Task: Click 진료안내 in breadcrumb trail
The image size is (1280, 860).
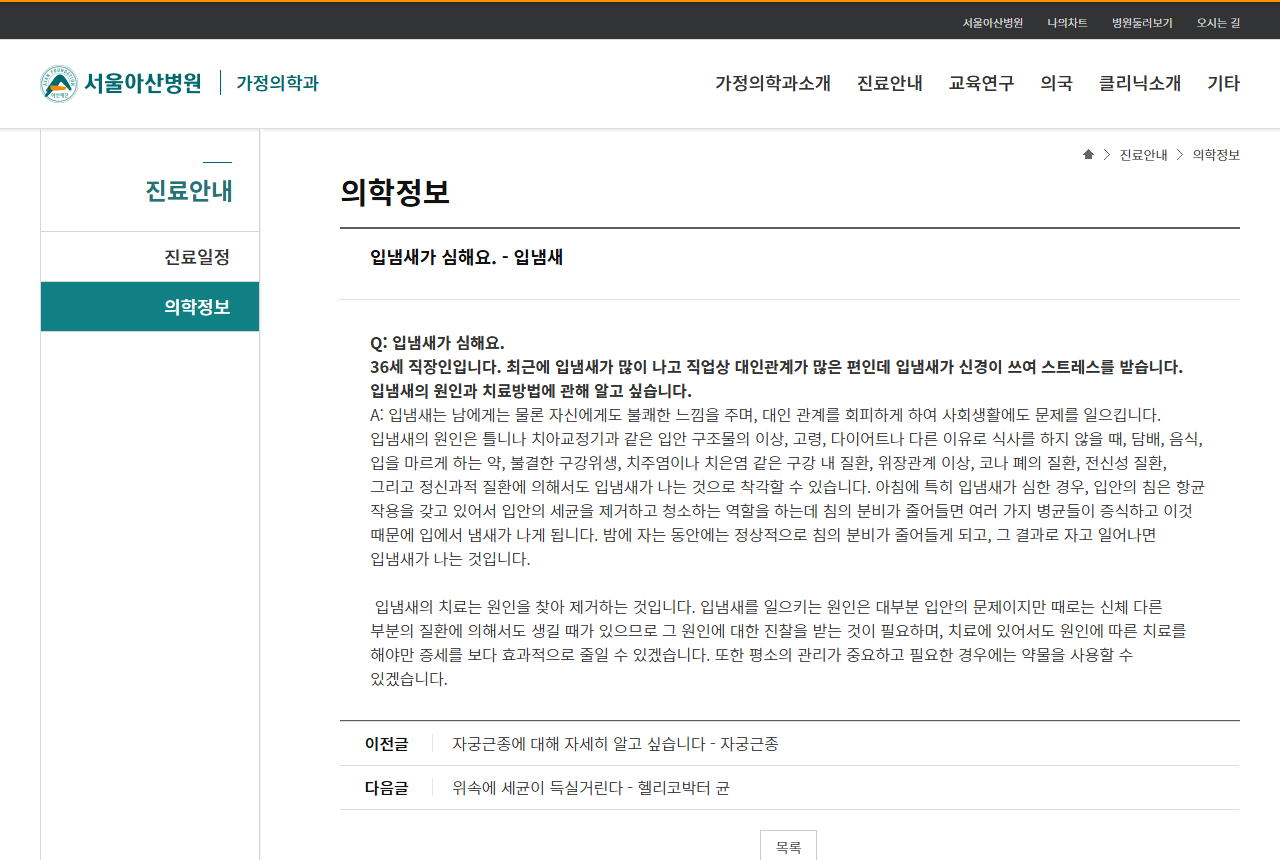Action: [1143, 155]
